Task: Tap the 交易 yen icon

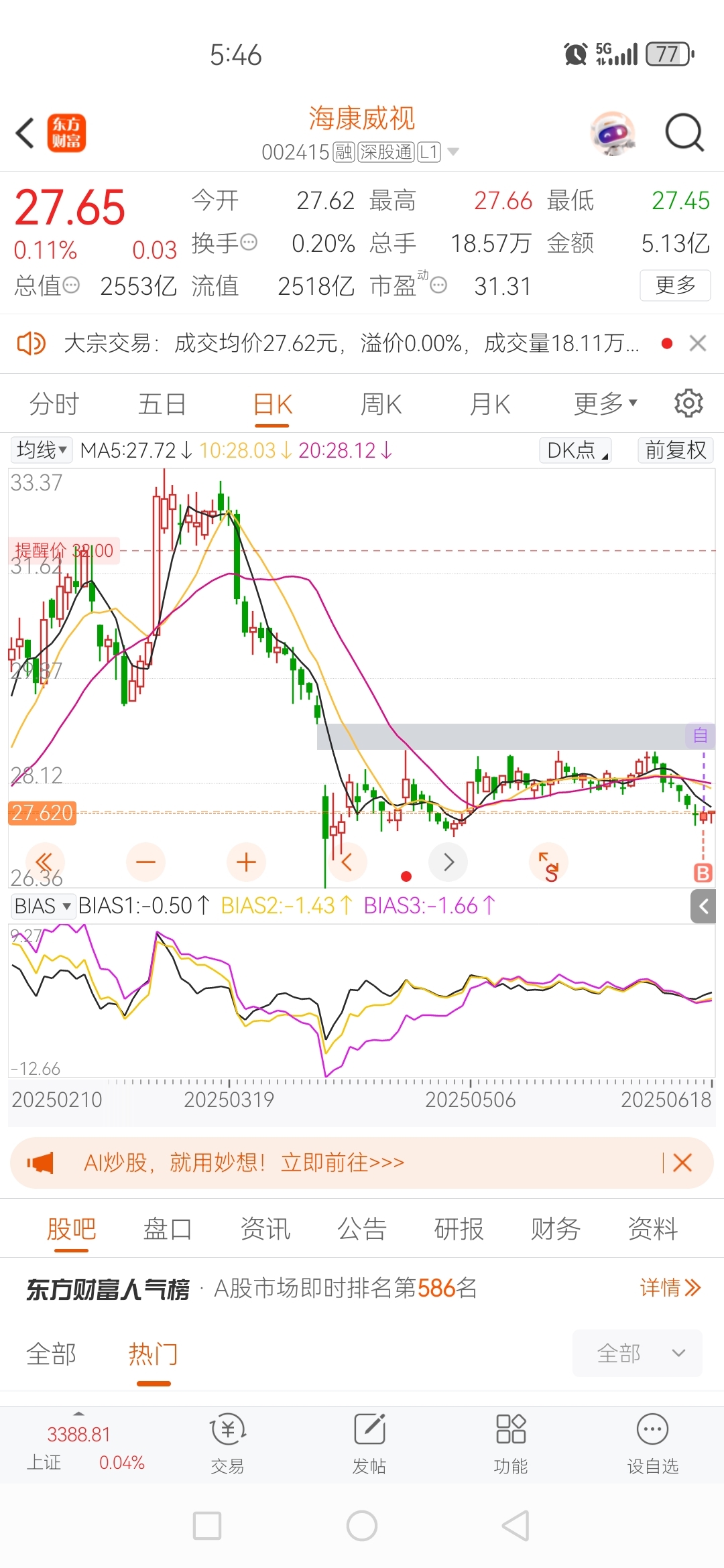Action: [228, 1430]
